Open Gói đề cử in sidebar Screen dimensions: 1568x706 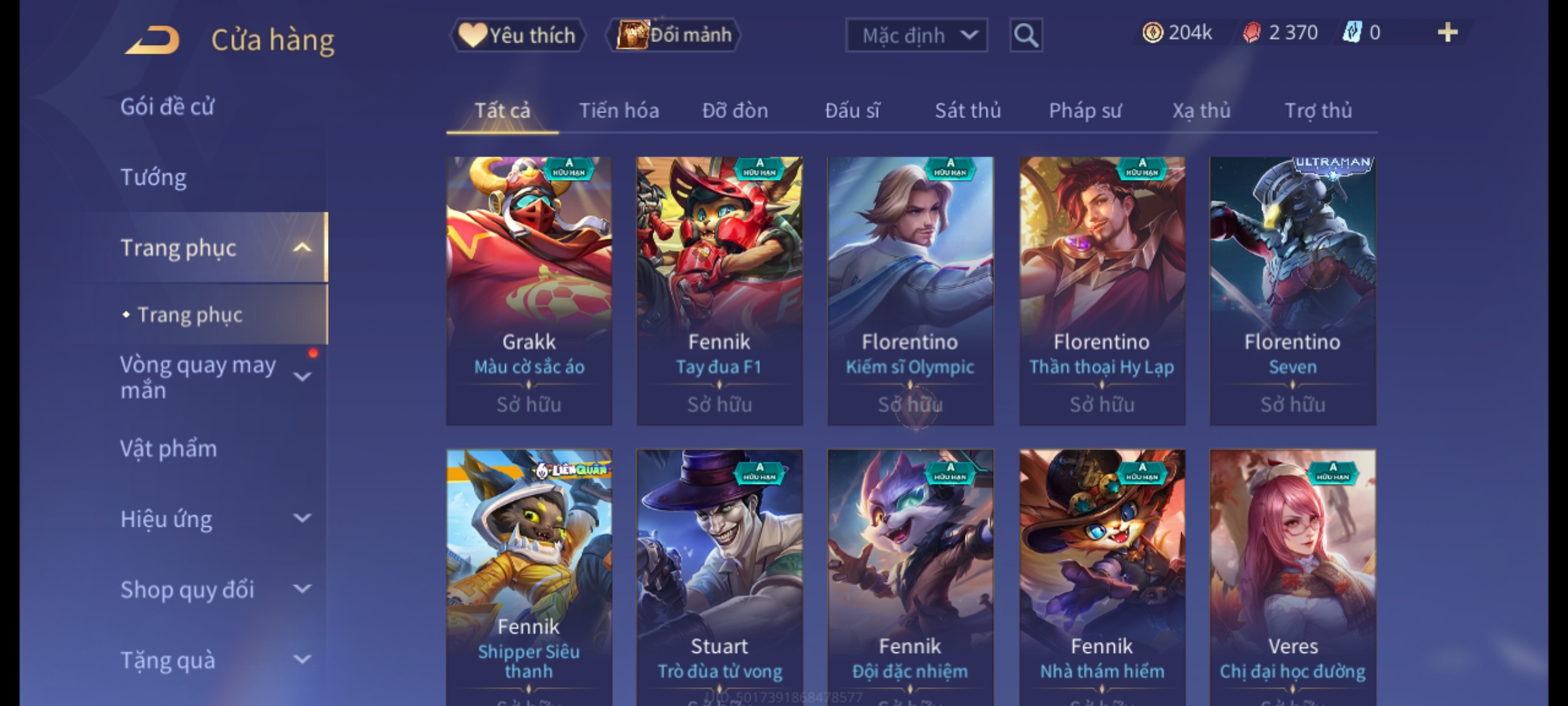tap(167, 107)
